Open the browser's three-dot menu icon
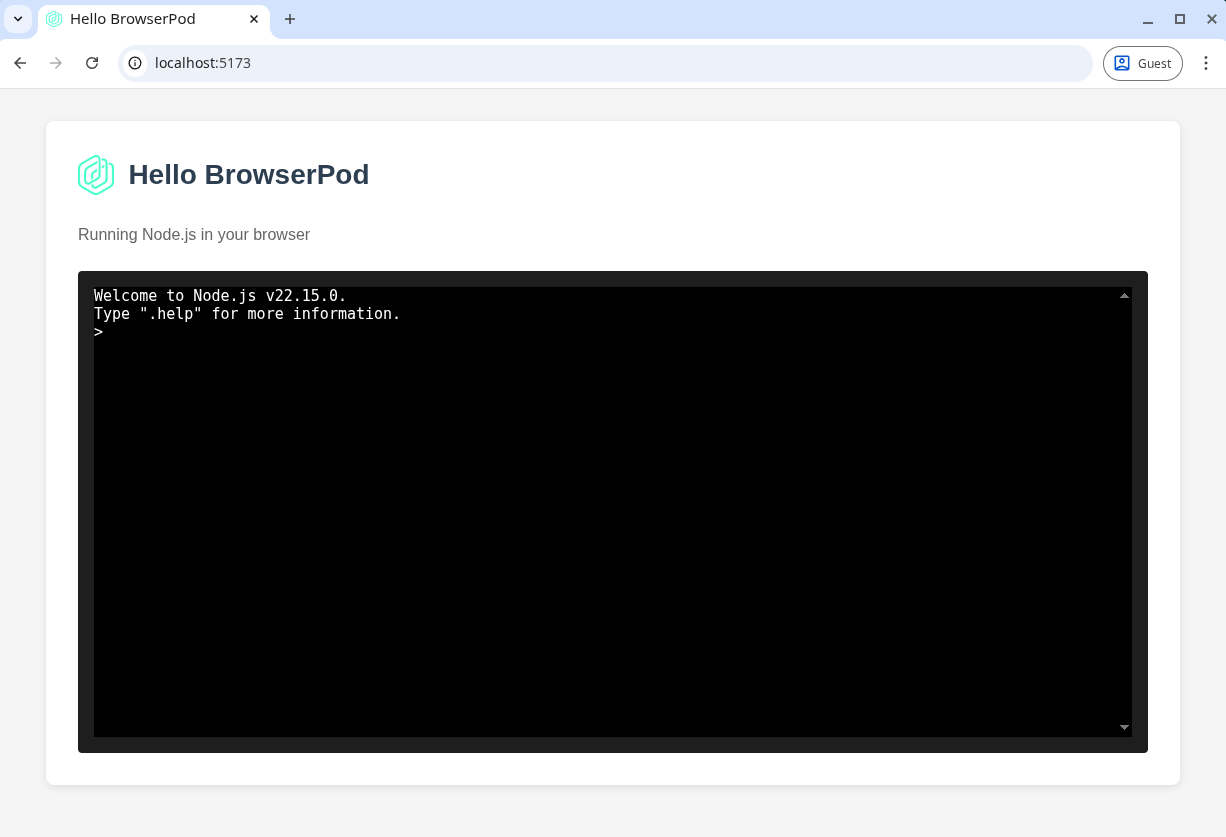The height and width of the screenshot is (837, 1226). pyautogui.click(x=1207, y=63)
